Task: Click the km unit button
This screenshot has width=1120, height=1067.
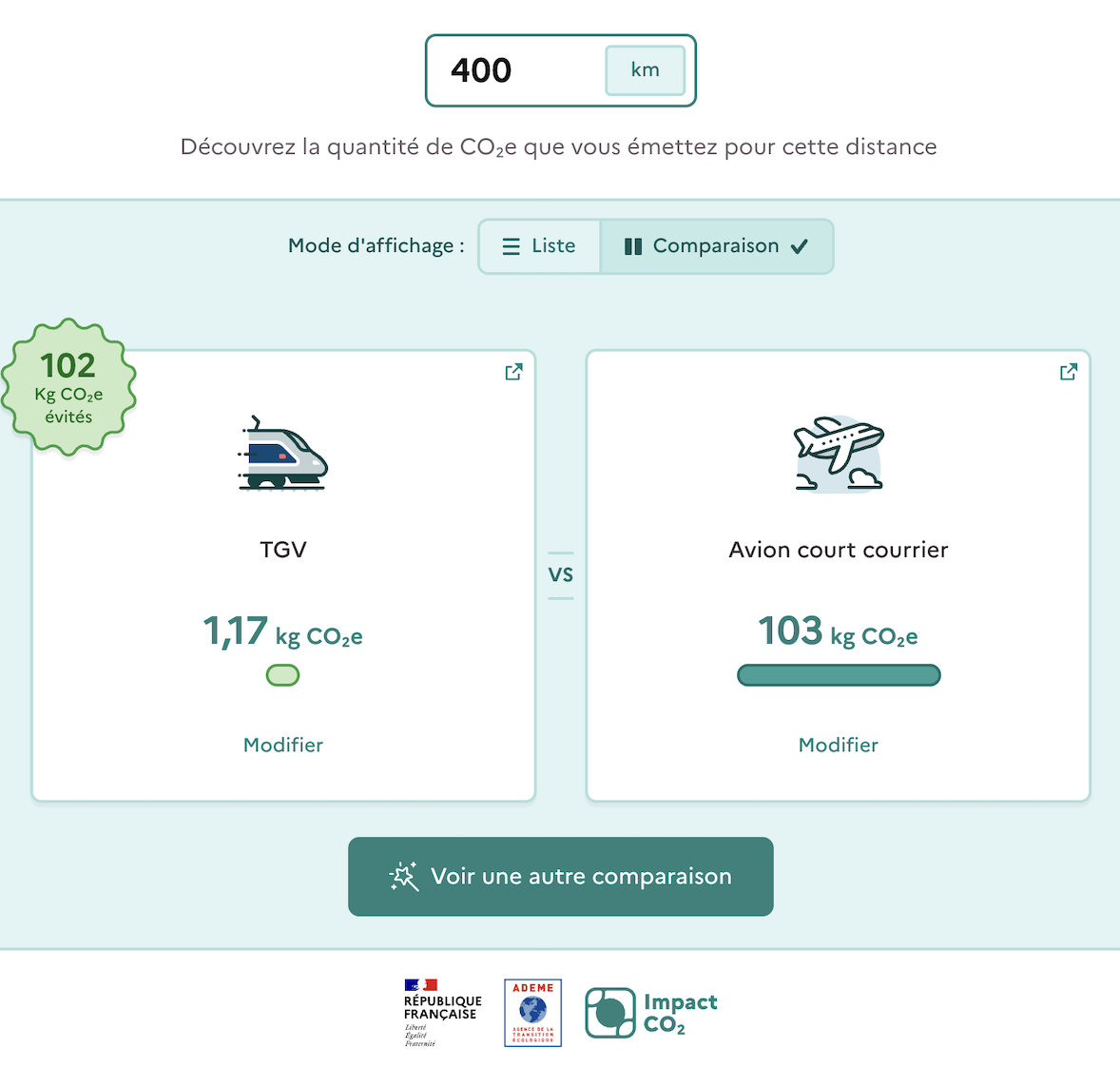Action: click(645, 70)
